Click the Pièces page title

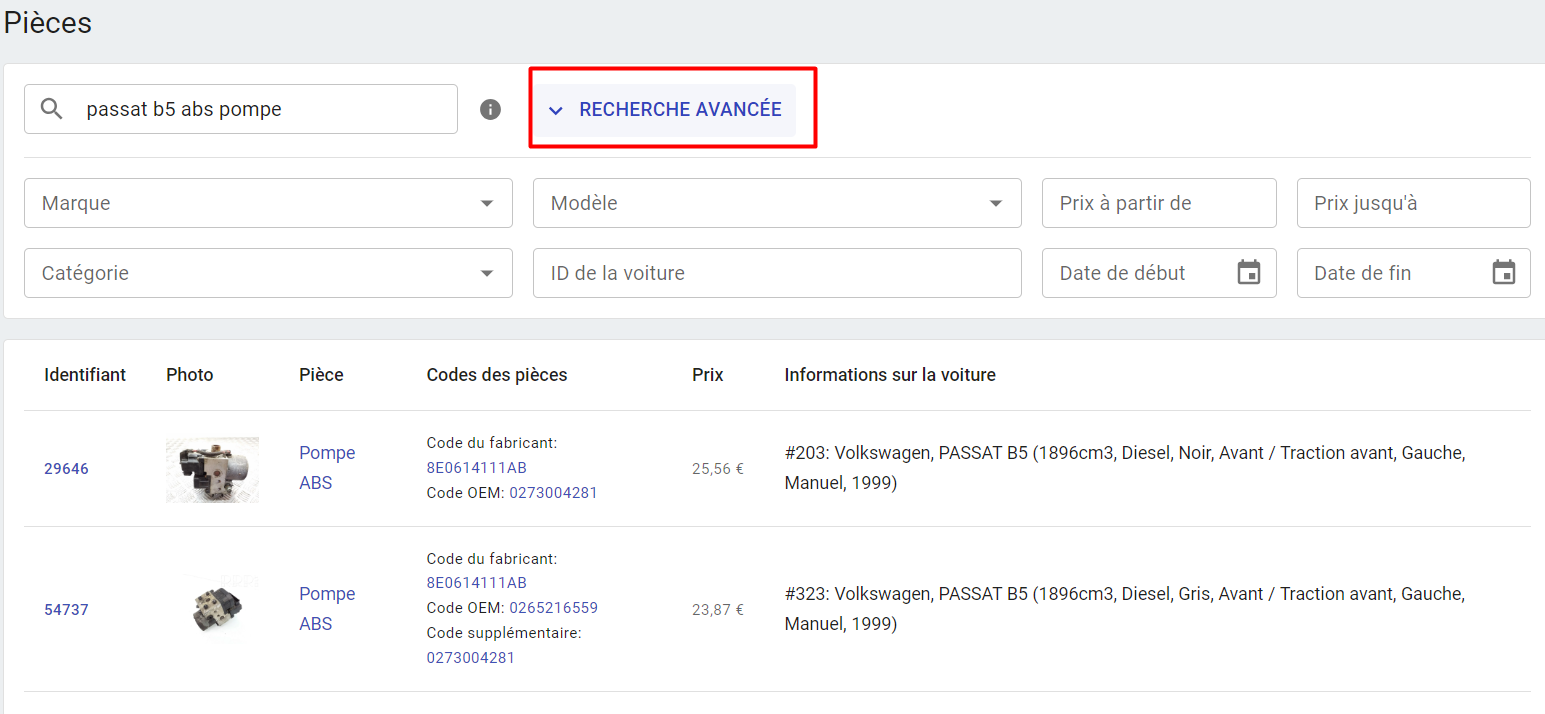48,22
